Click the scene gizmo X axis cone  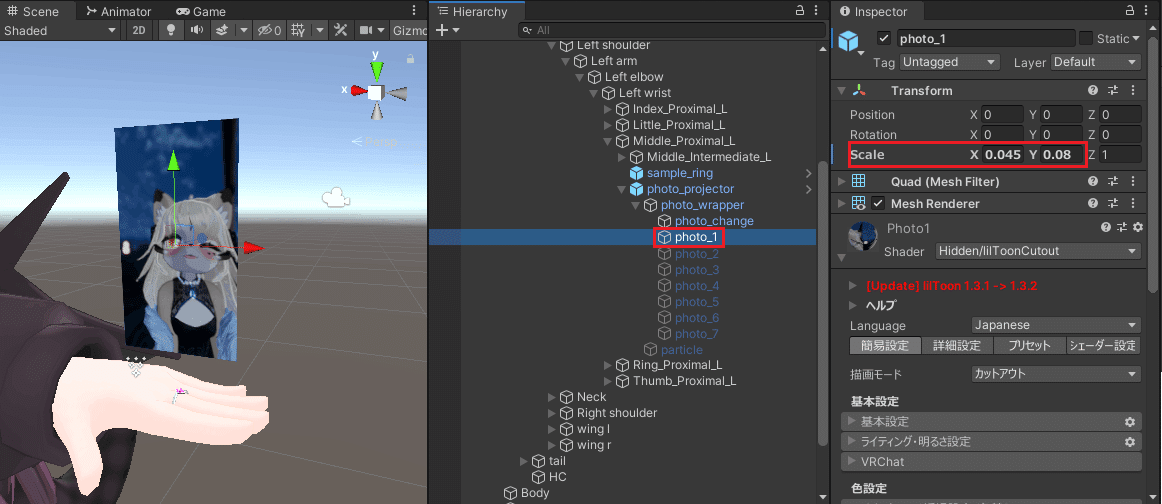(x=358, y=91)
